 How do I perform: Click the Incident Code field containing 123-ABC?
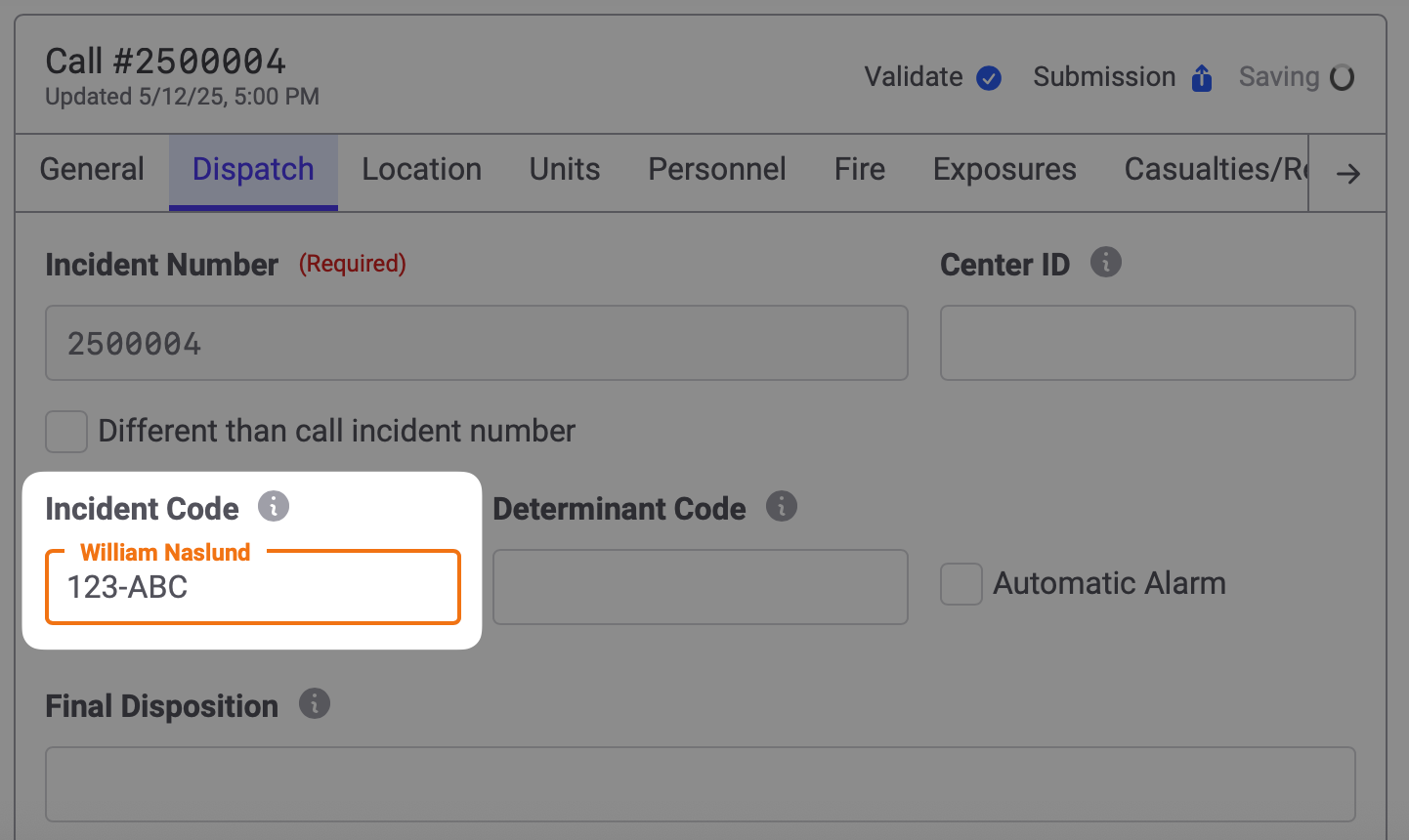(253, 587)
